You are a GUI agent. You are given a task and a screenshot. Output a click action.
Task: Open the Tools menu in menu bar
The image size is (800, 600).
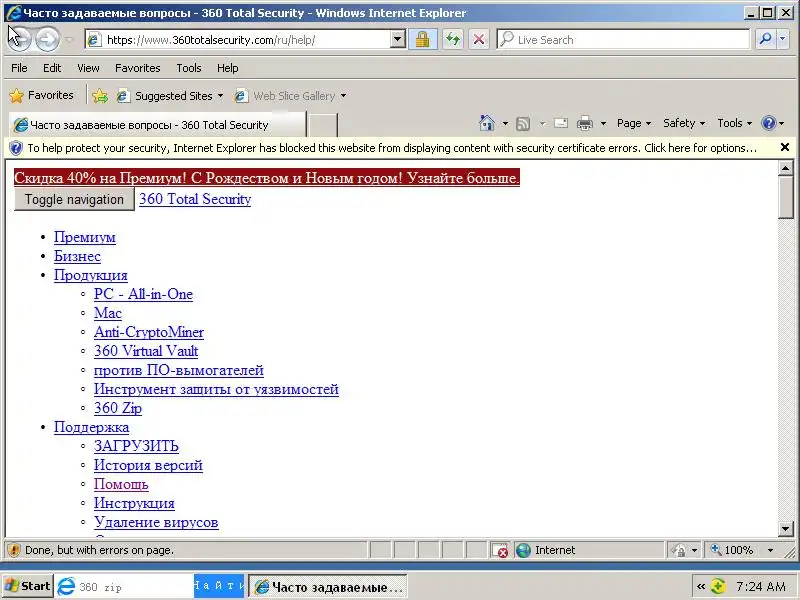tap(189, 68)
